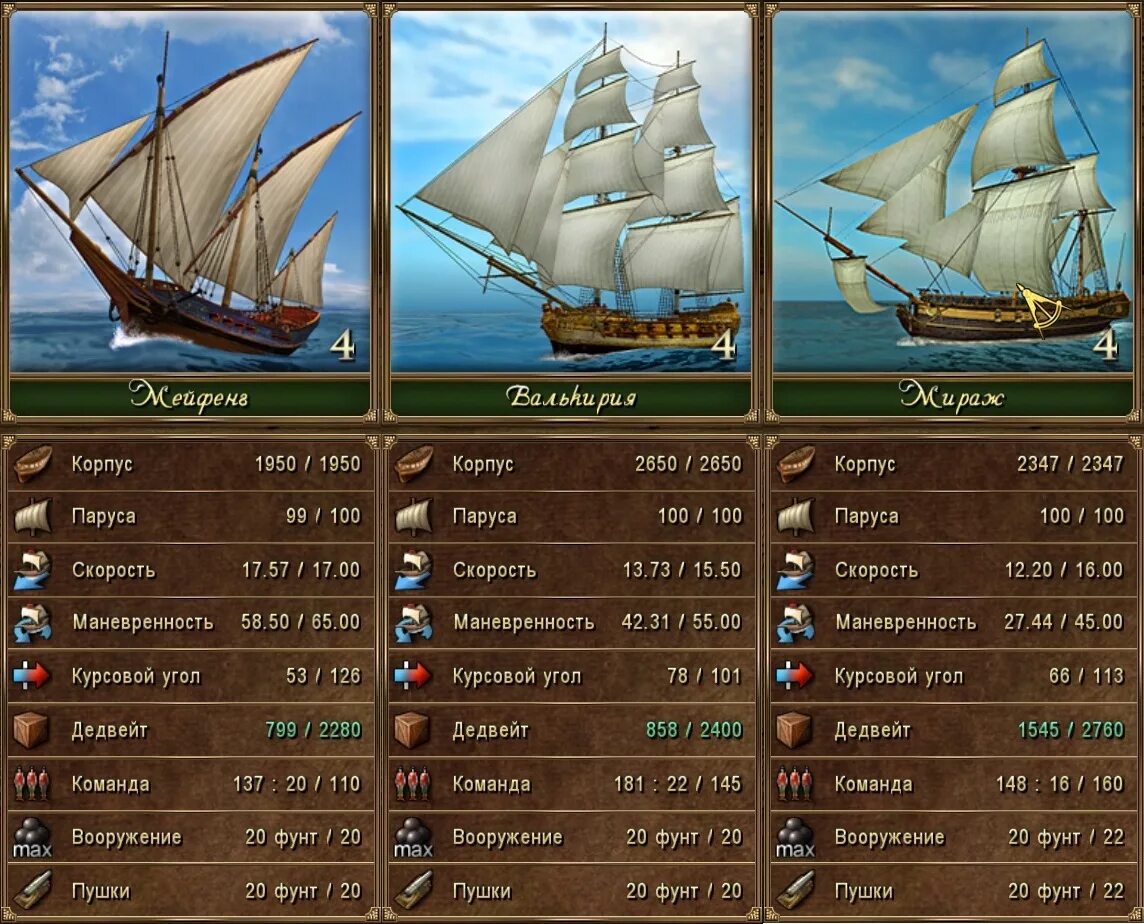Click the Корпус 2650 / 2650 row
Image resolution: width=1144 pixels, height=924 pixels.
[x=571, y=464]
